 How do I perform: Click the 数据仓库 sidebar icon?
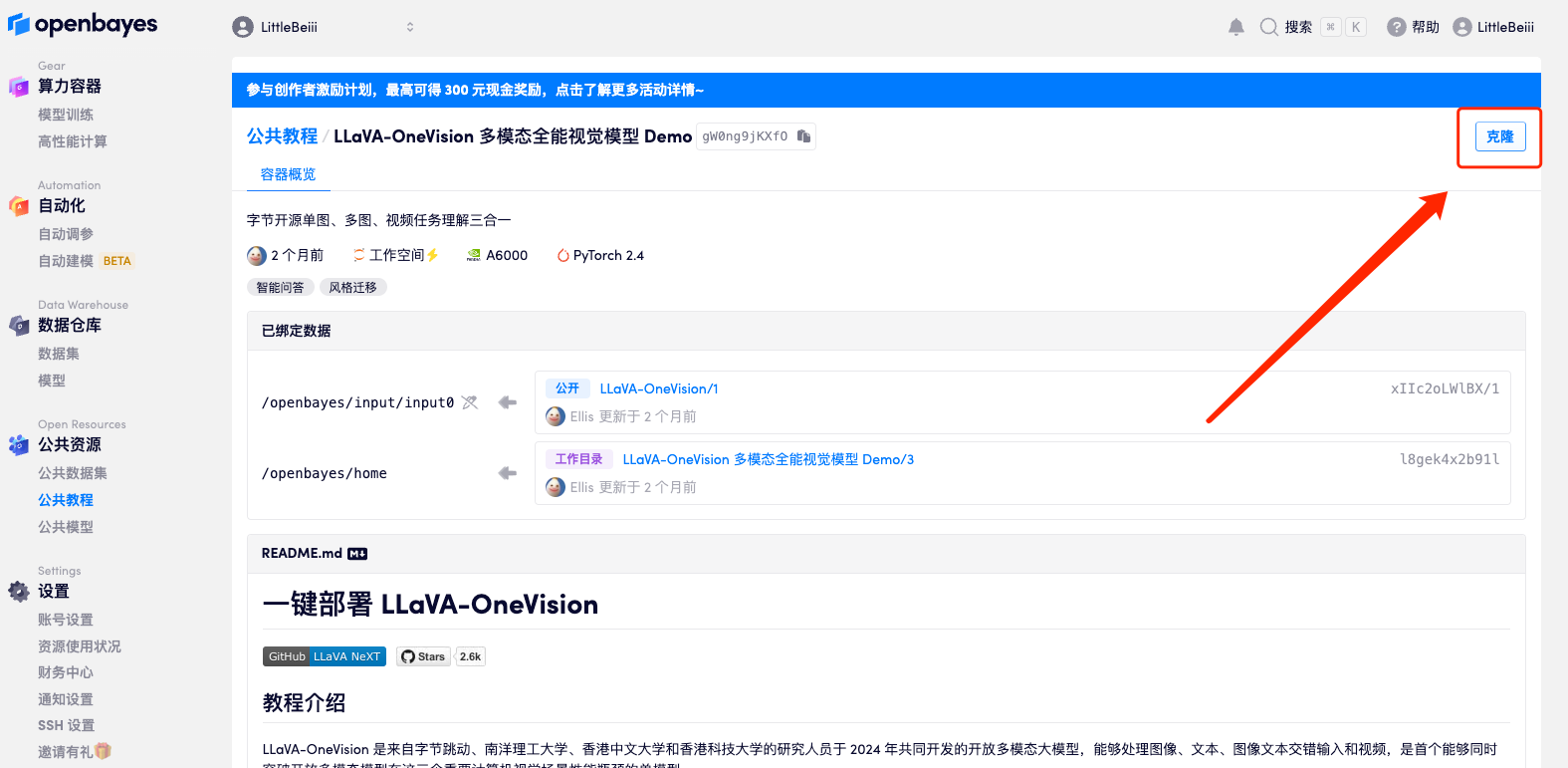click(19, 326)
